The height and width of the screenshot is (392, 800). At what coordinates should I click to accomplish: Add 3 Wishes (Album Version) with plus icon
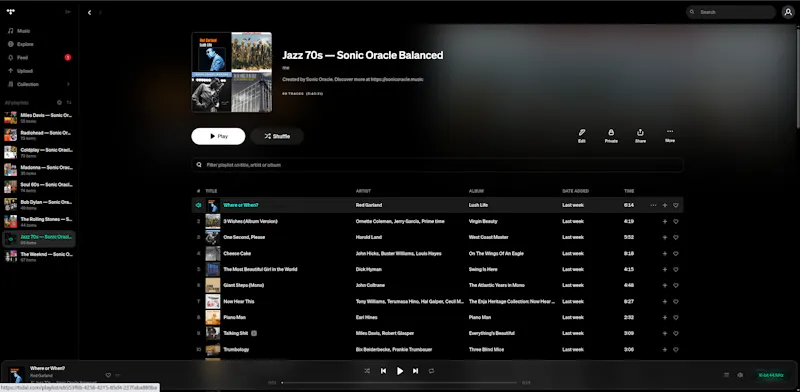(664, 222)
